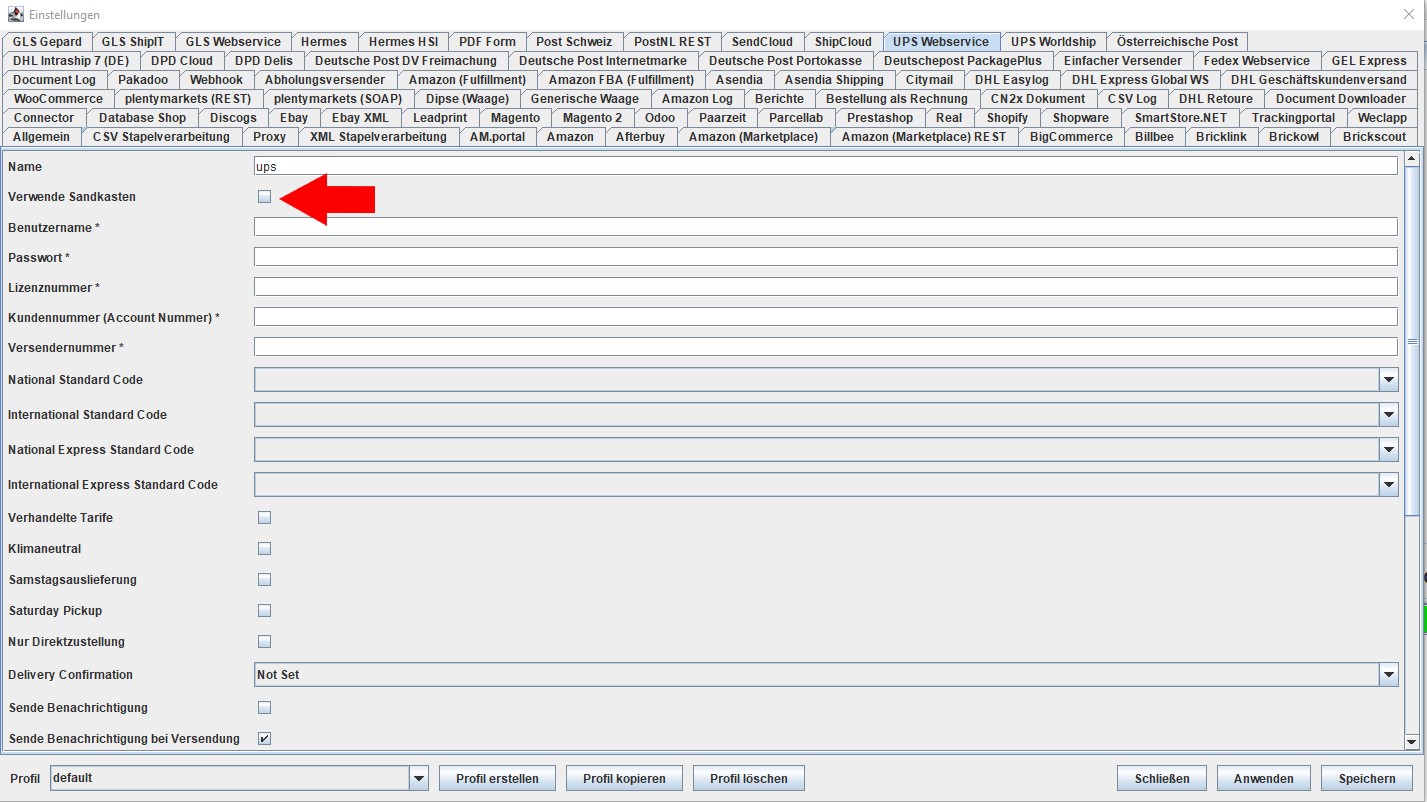
Task: Switch to the WooCommerce tab
Action: pyautogui.click(x=58, y=99)
